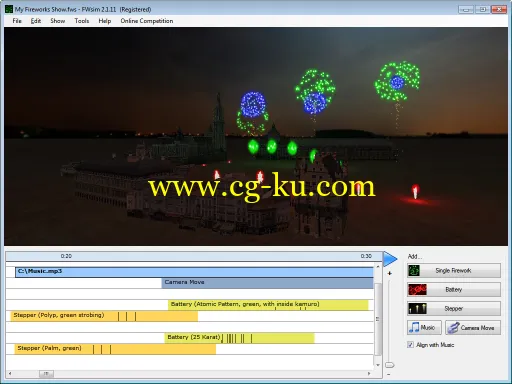Viewport: 512px width, 384px height.
Task: Click the 0:20 mark on time ruler
Action: click(x=66, y=256)
